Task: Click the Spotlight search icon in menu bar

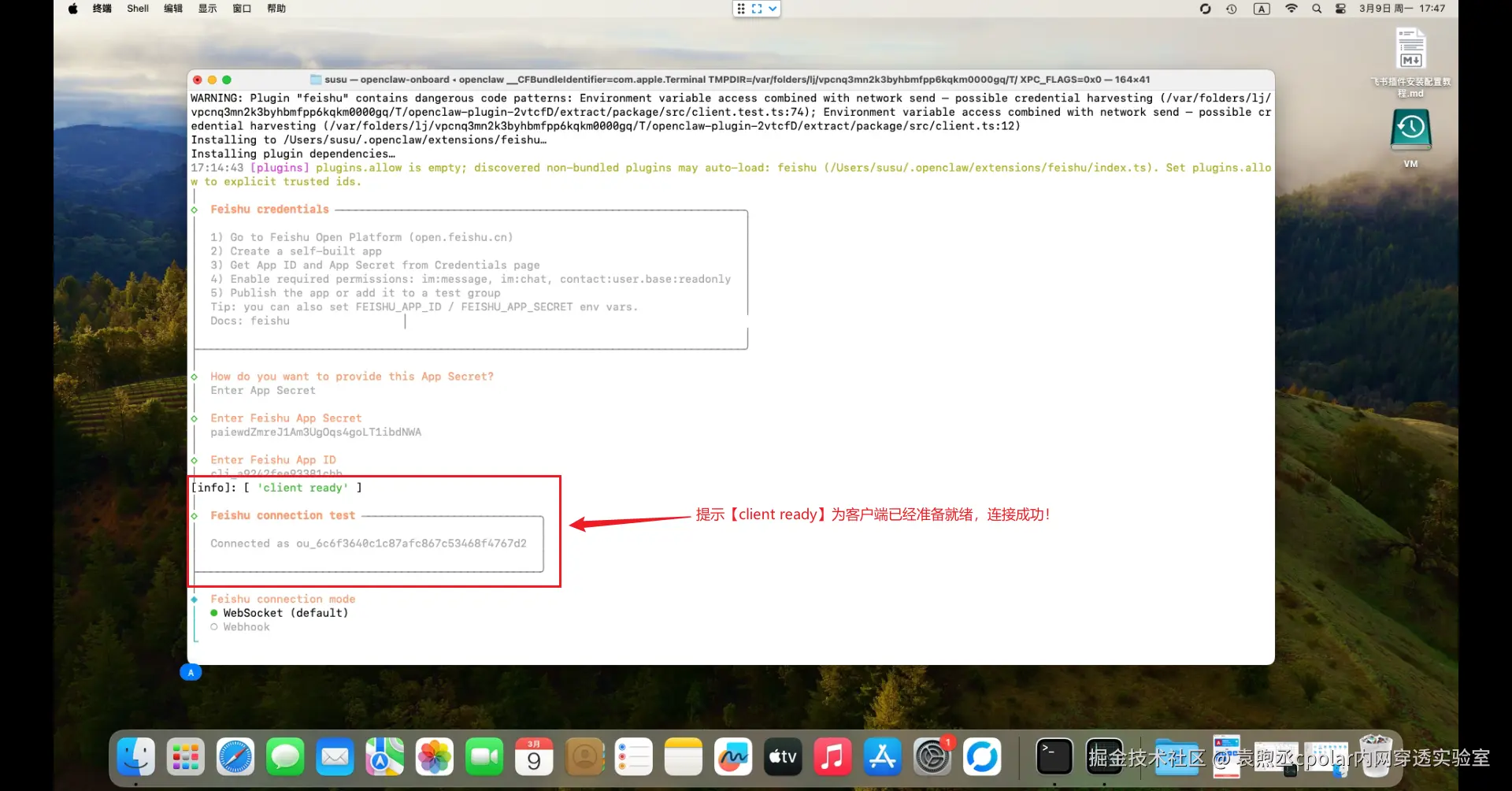Action: [1317, 9]
